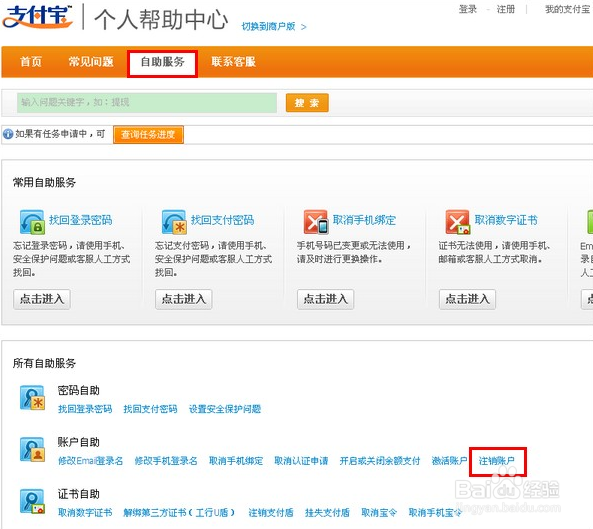This screenshot has height=529, width=593.
Task: Select the 自助服务 tab
Action: (162, 62)
